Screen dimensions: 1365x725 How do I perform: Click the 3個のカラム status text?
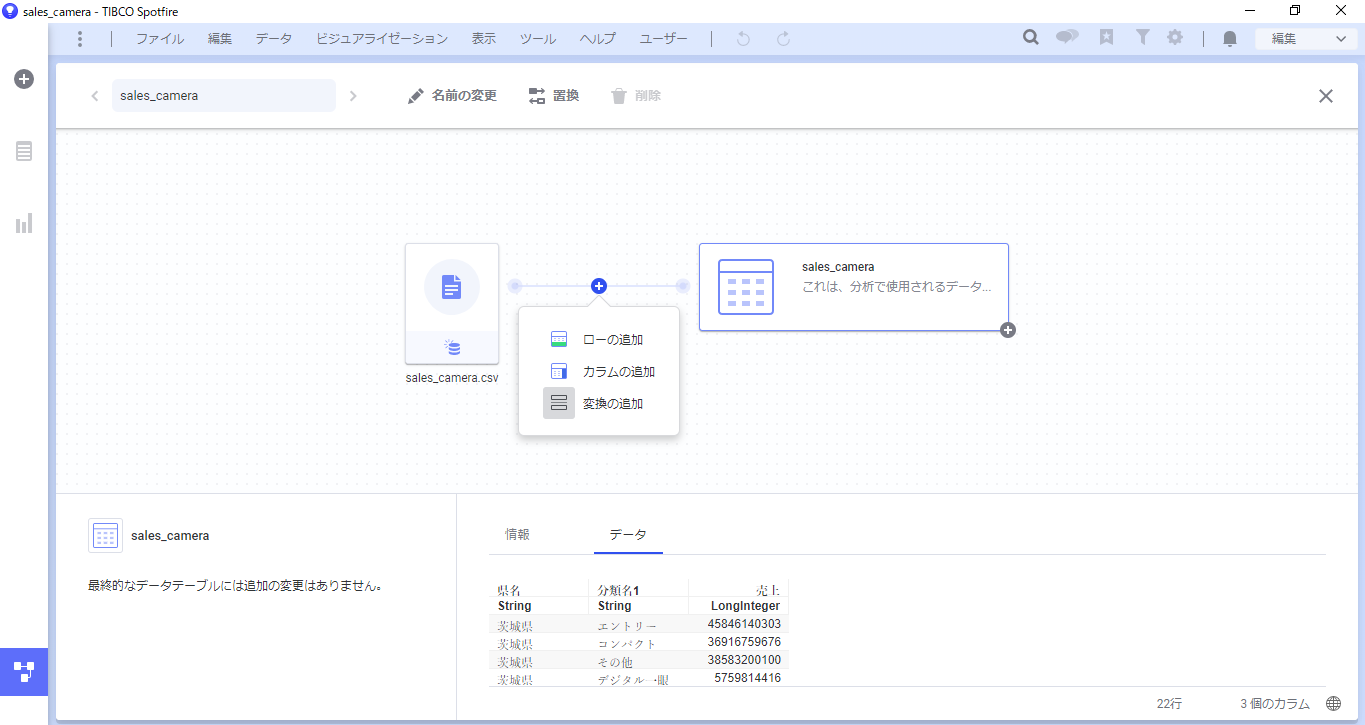1275,704
